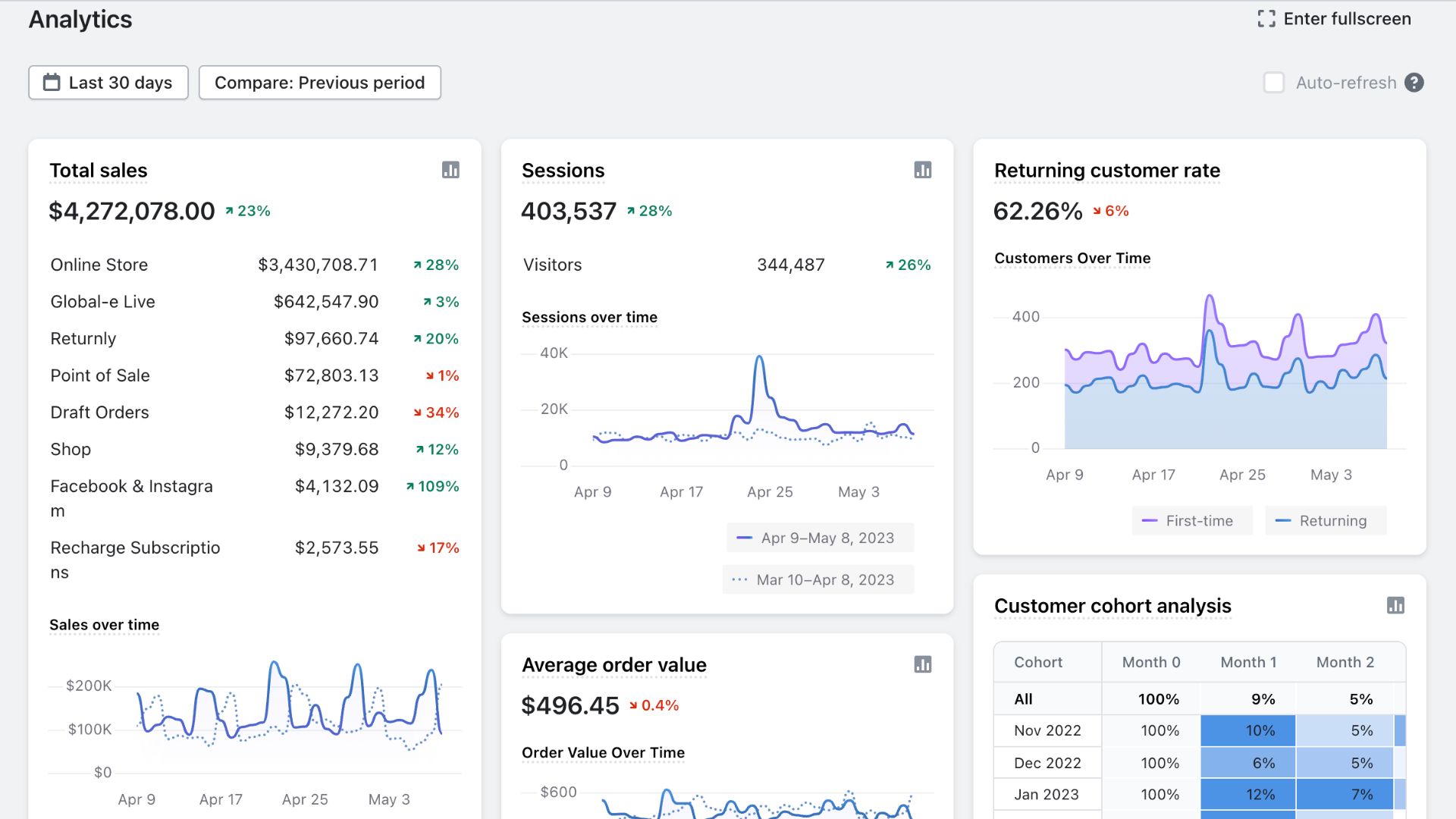Select the Point of Sale row label
Screen dimensions: 1456x819
point(100,375)
